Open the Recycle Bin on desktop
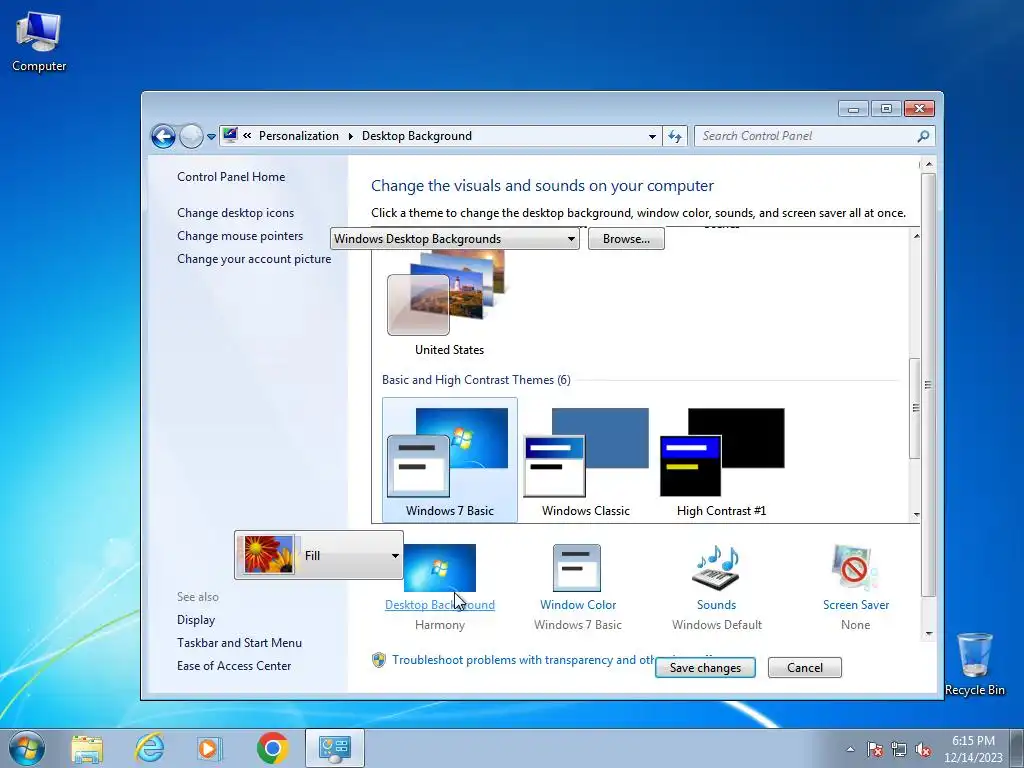This screenshot has width=1024, height=768. point(974,664)
